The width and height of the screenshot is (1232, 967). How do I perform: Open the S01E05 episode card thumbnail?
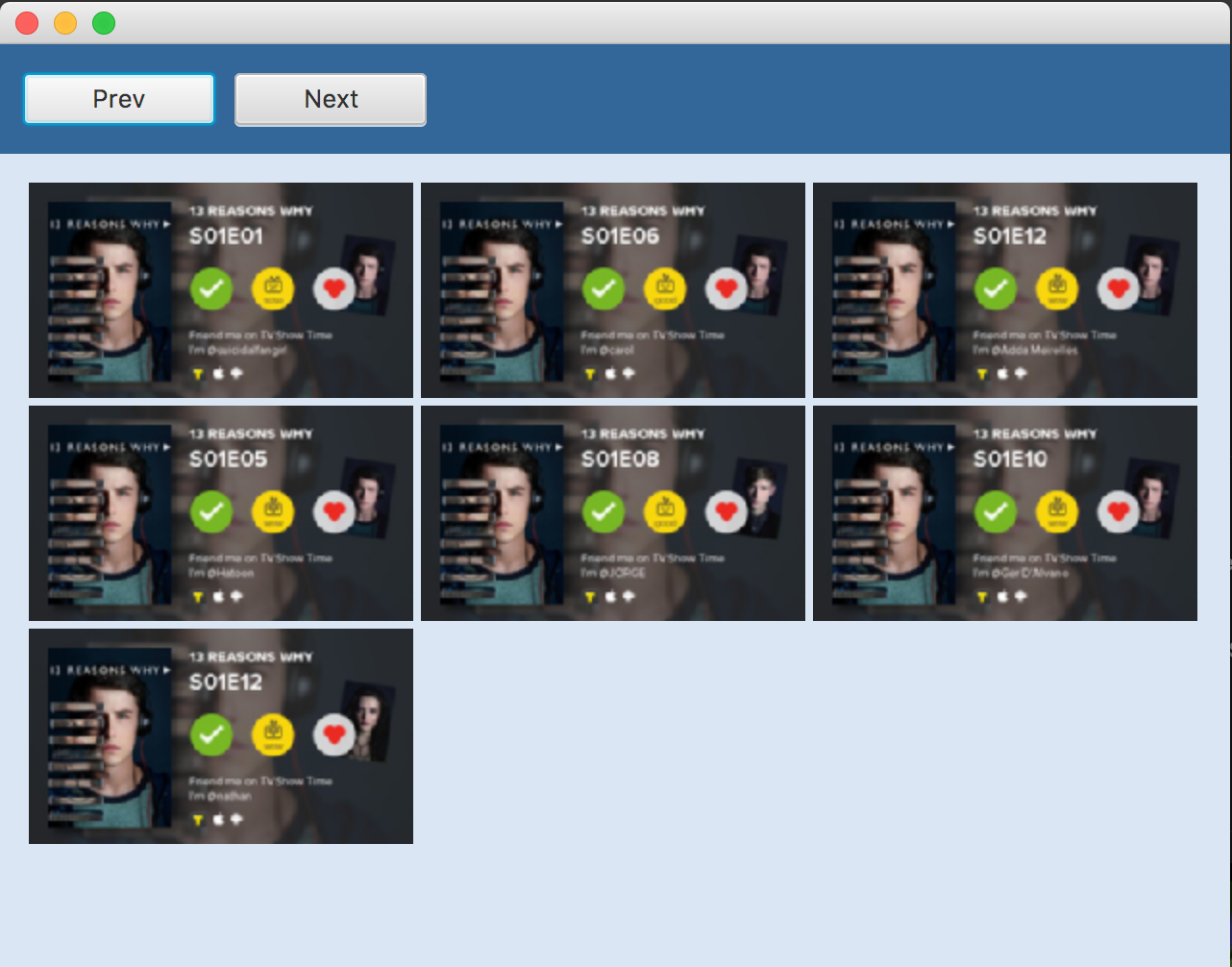click(x=221, y=513)
